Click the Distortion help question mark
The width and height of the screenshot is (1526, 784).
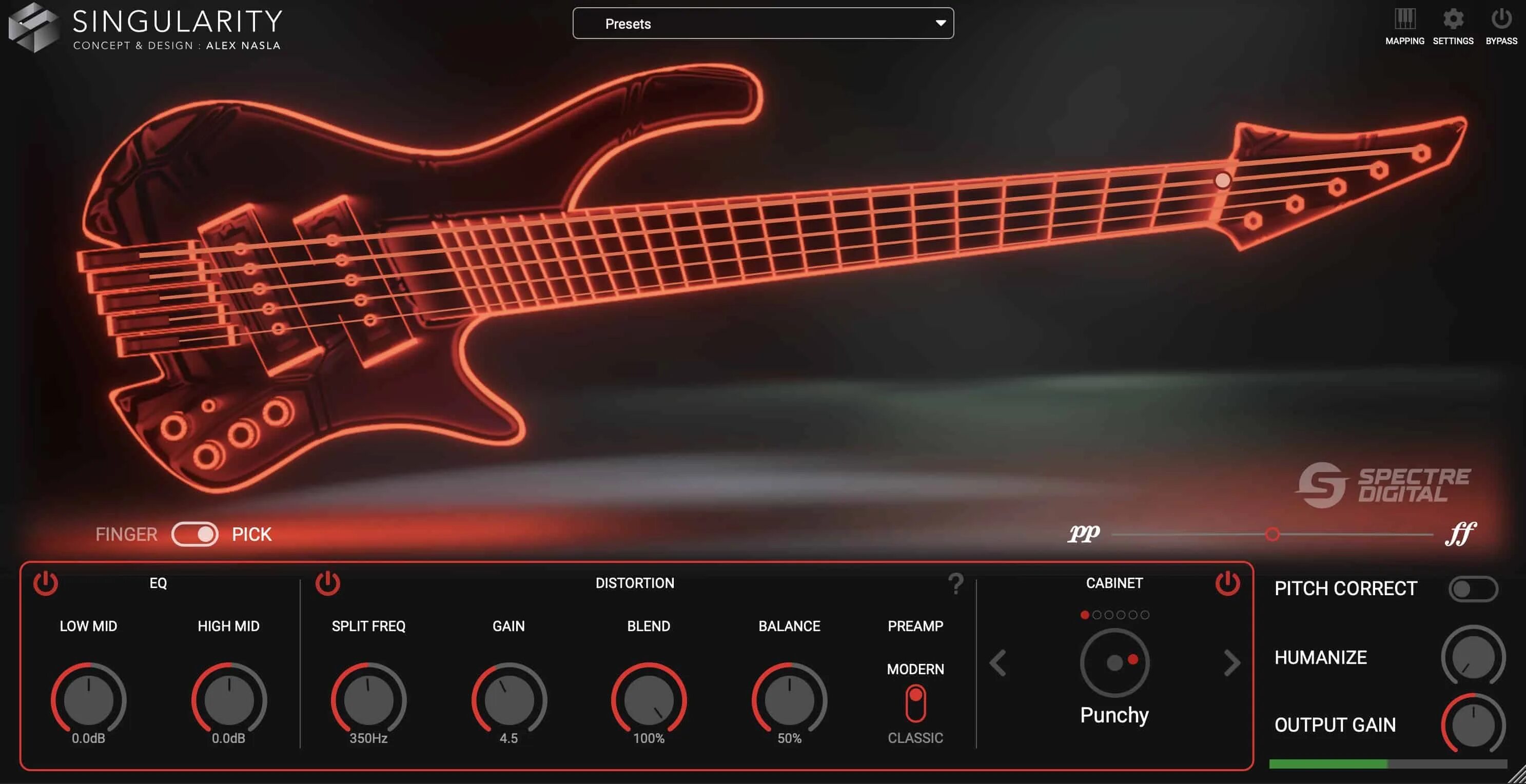point(955,584)
